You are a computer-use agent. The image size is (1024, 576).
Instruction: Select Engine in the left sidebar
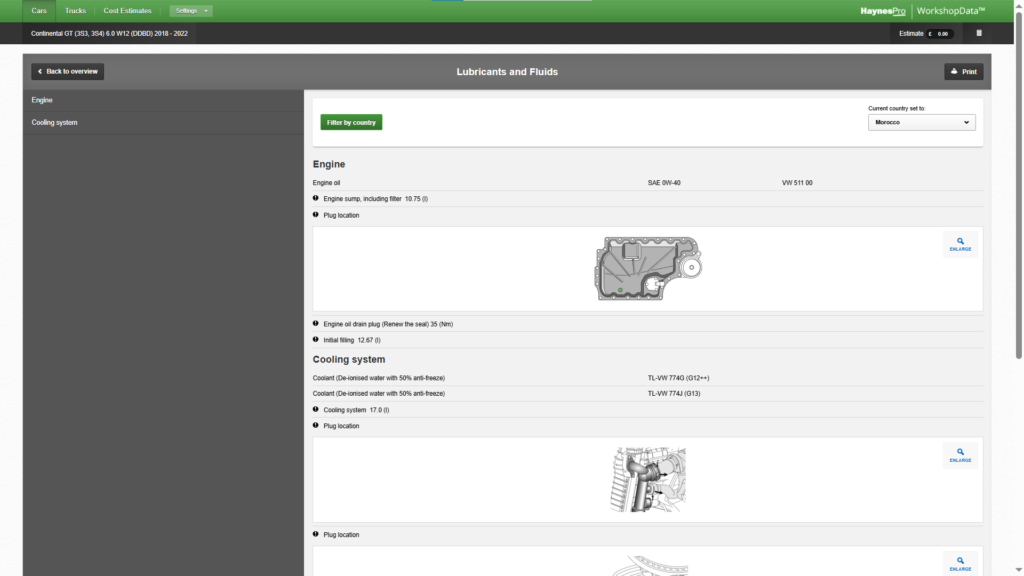point(163,100)
